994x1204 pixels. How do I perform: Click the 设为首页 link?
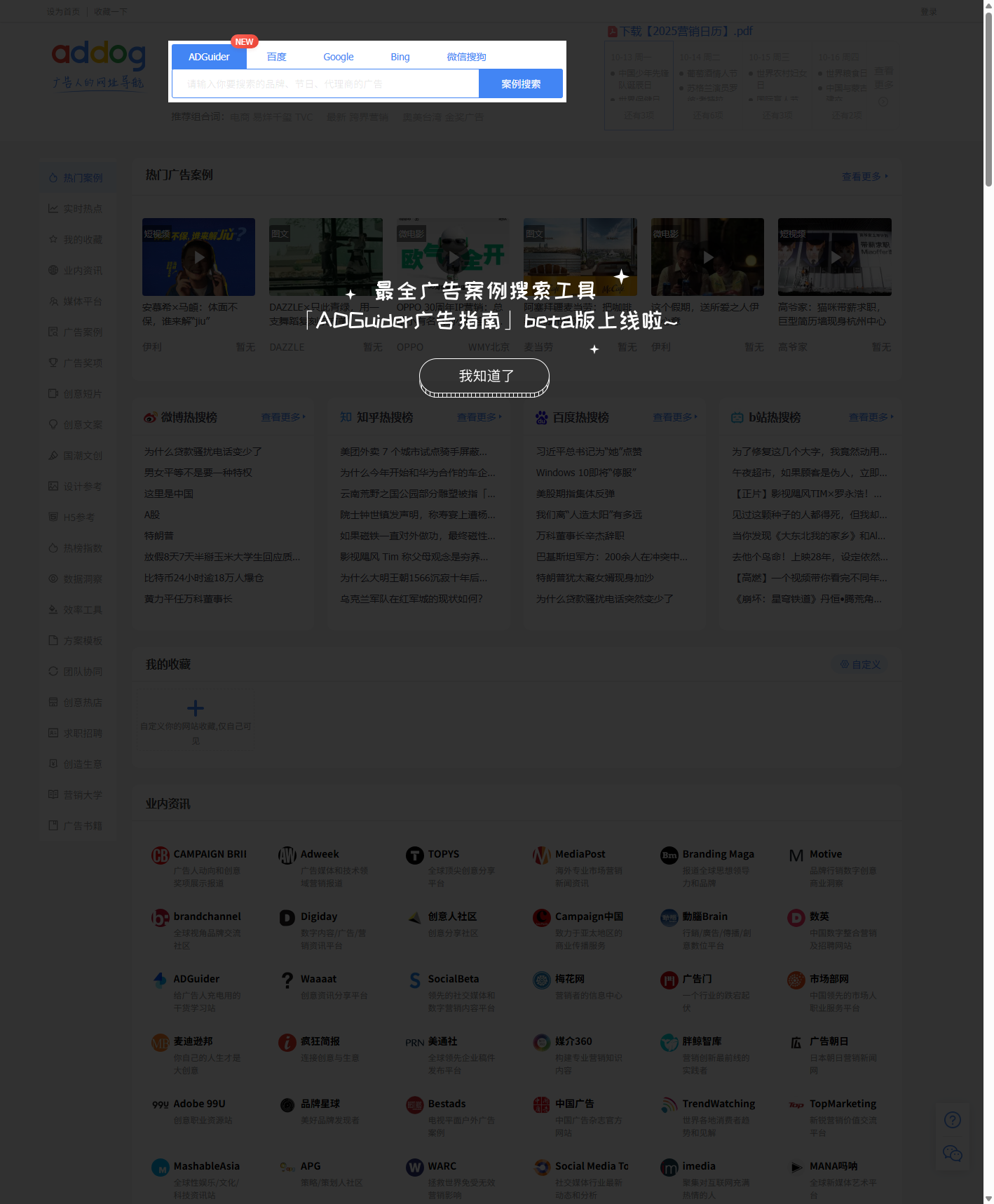click(63, 12)
